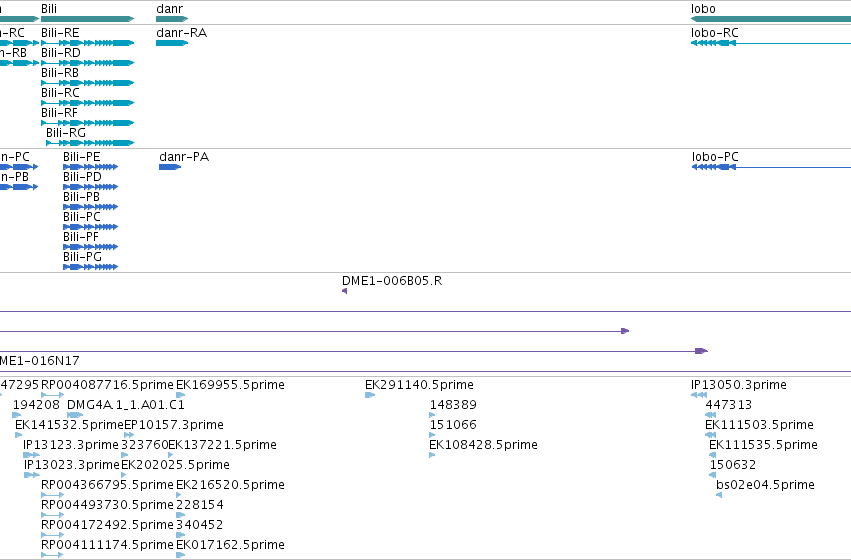
Task: Click EST label 447313
Action: [x=728, y=405]
